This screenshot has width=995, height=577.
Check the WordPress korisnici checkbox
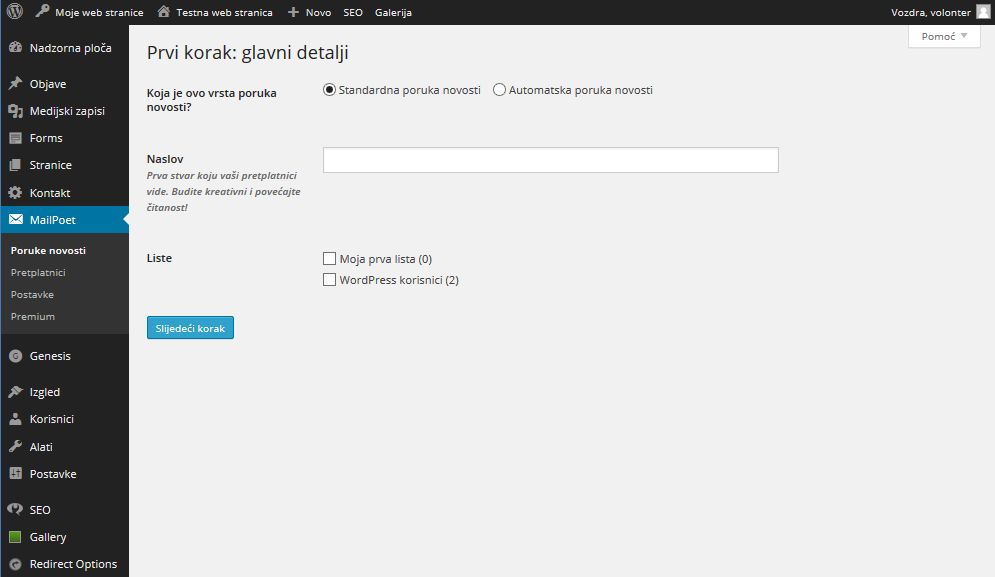pos(329,279)
